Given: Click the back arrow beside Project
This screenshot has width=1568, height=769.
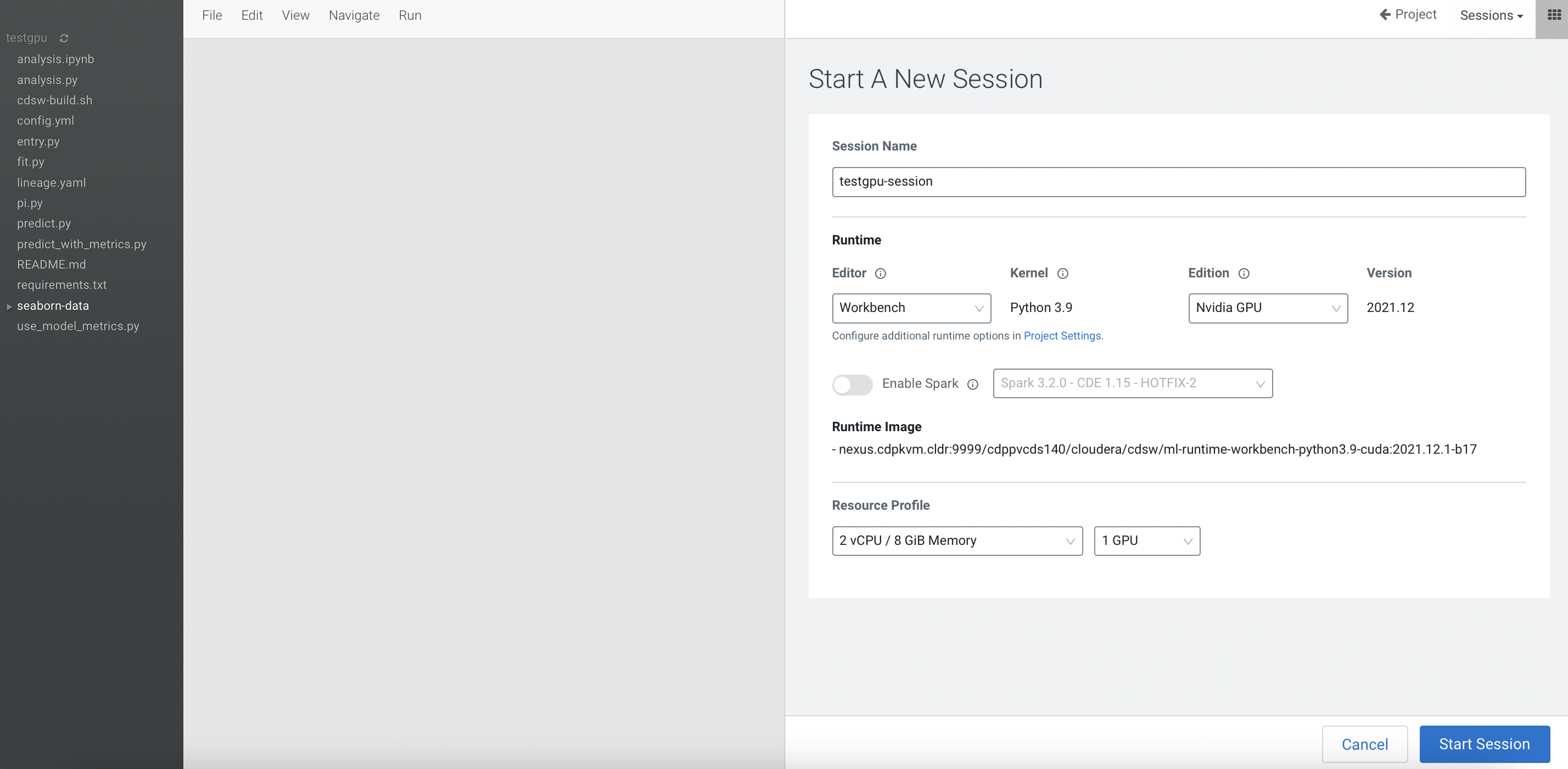Looking at the screenshot, I should pos(1385,15).
